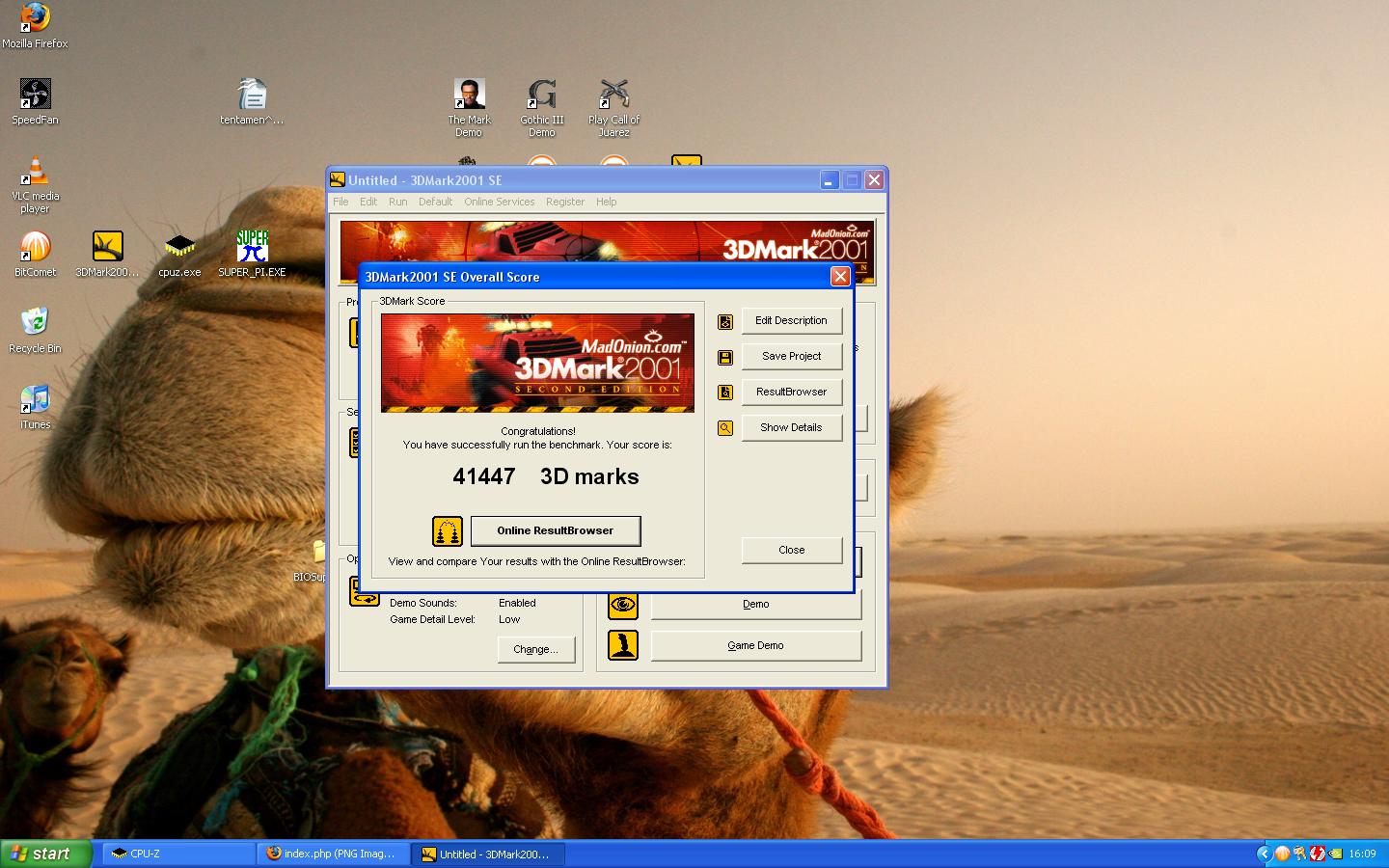Select the Gothic III Demo shortcut
This screenshot has height=868, width=1389.
tap(541, 108)
